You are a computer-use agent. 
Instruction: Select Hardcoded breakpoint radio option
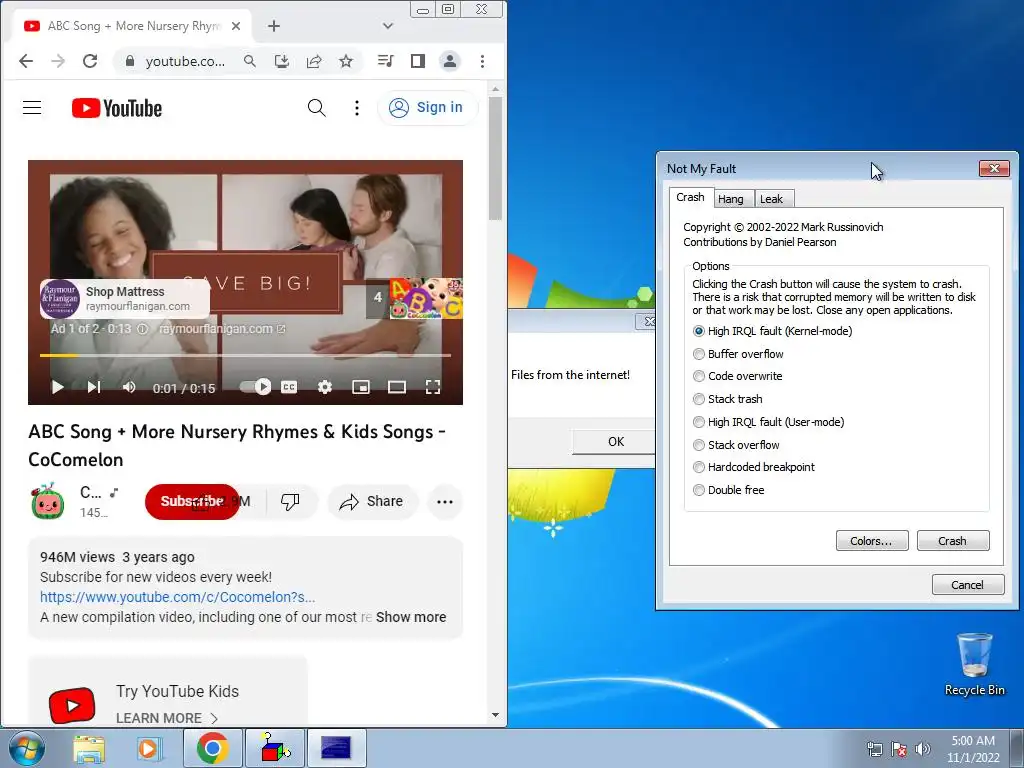pyautogui.click(x=754, y=467)
